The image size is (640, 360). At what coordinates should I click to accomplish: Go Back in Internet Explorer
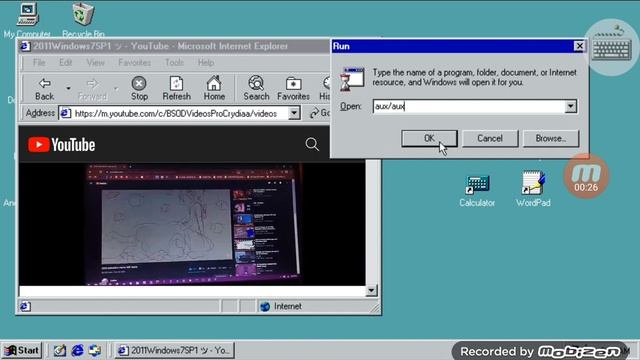coord(44,89)
